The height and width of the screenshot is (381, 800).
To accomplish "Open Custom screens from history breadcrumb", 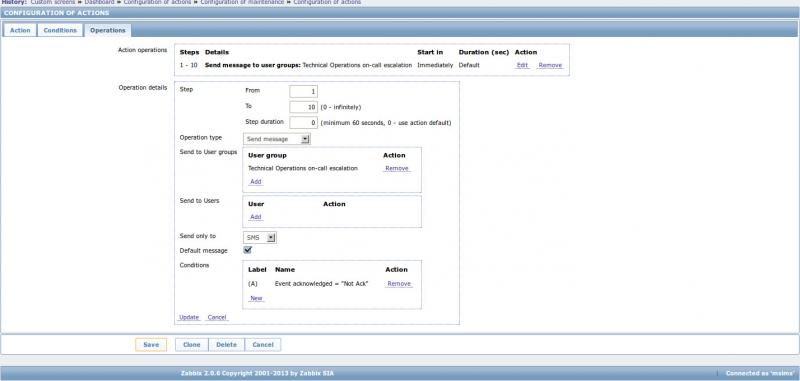I will coord(53,2).
